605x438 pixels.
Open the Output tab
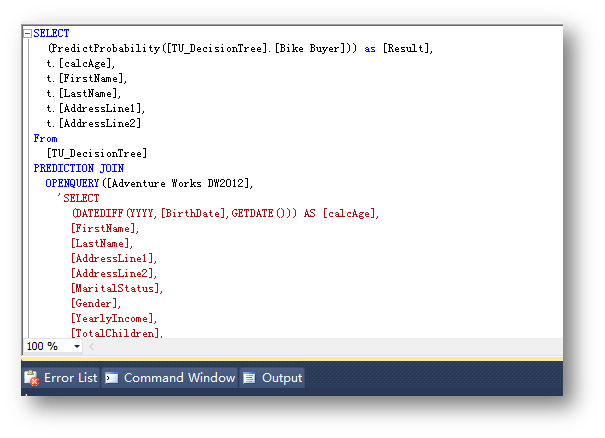coord(272,378)
